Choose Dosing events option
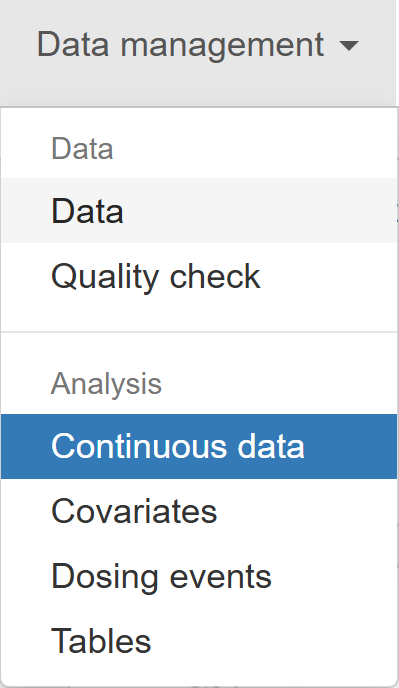399x688 pixels. click(x=199, y=576)
